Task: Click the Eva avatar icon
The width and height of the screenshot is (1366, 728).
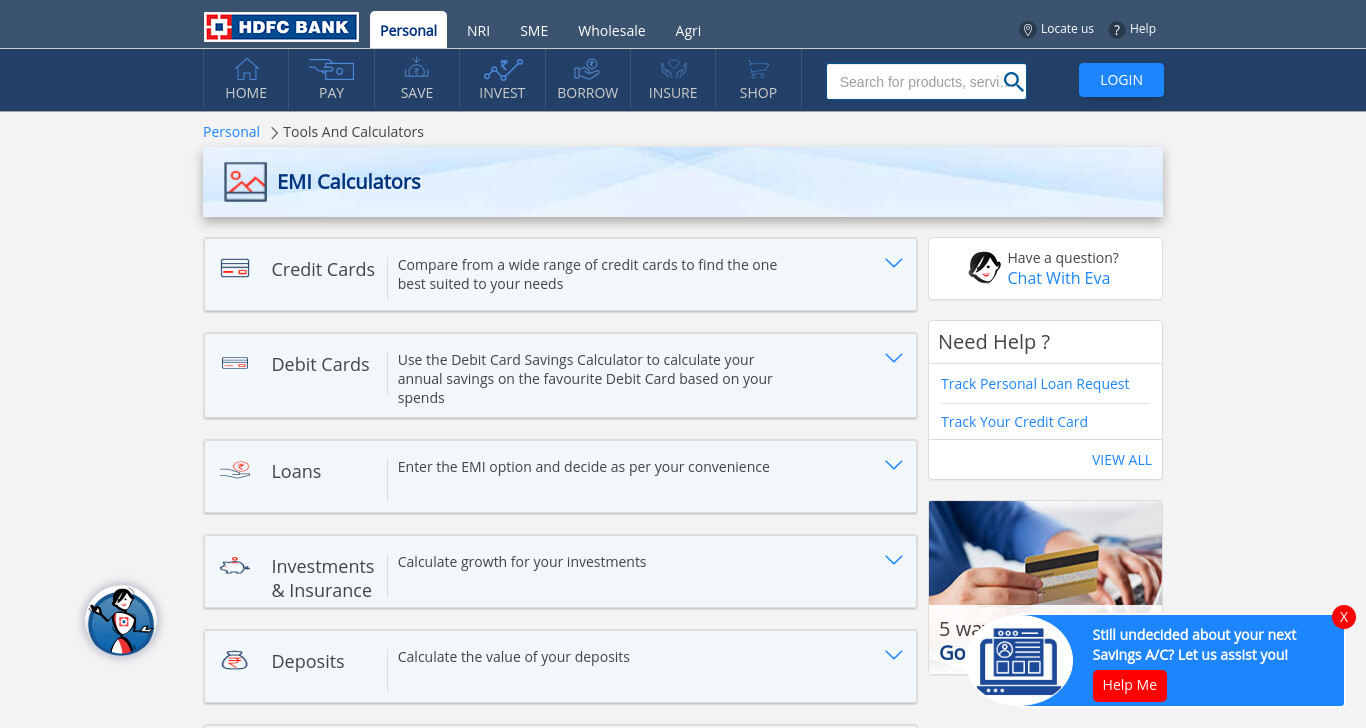Action: (985, 268)
